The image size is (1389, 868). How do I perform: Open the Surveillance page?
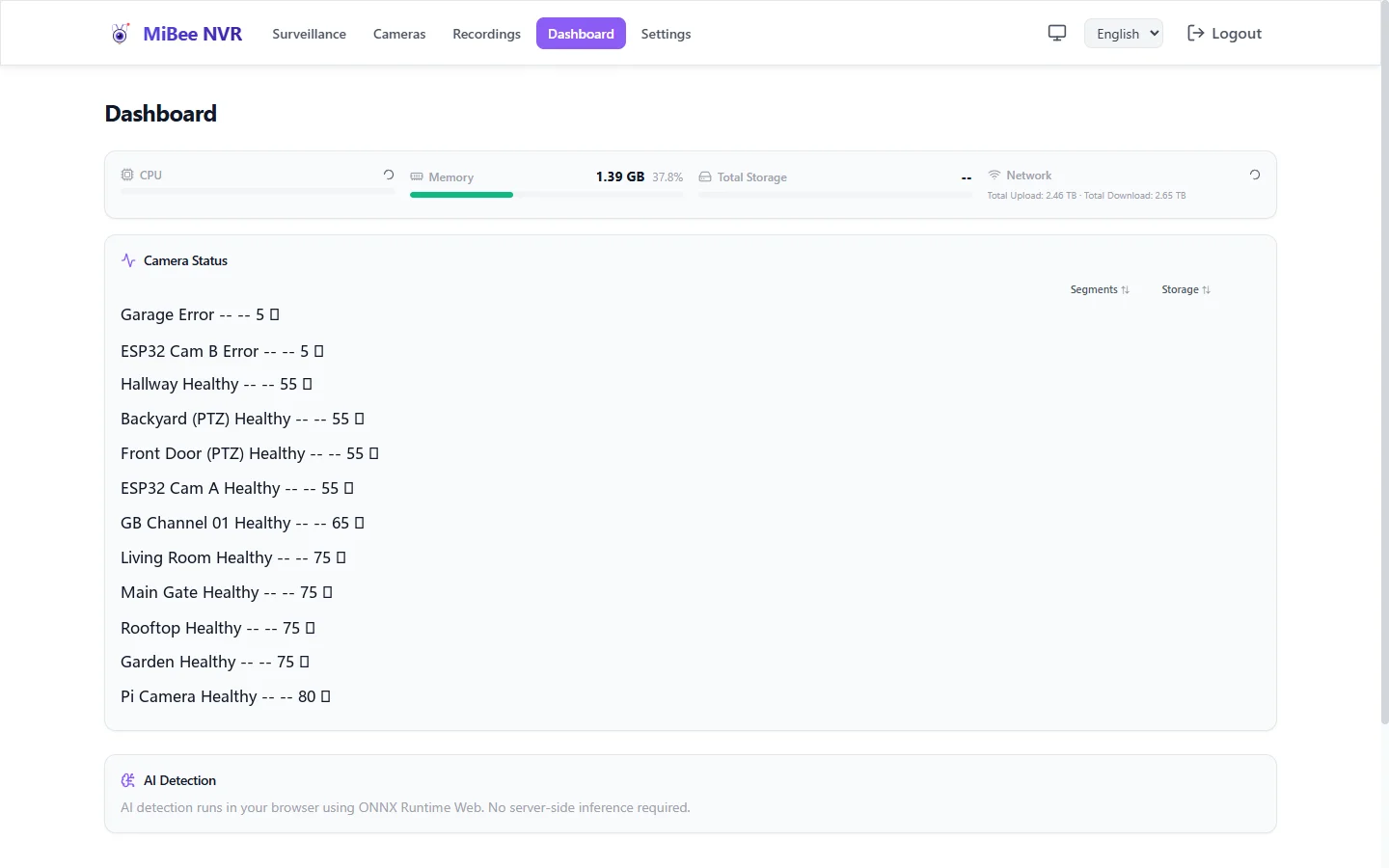pyautogui.click(x=309, y=34)
